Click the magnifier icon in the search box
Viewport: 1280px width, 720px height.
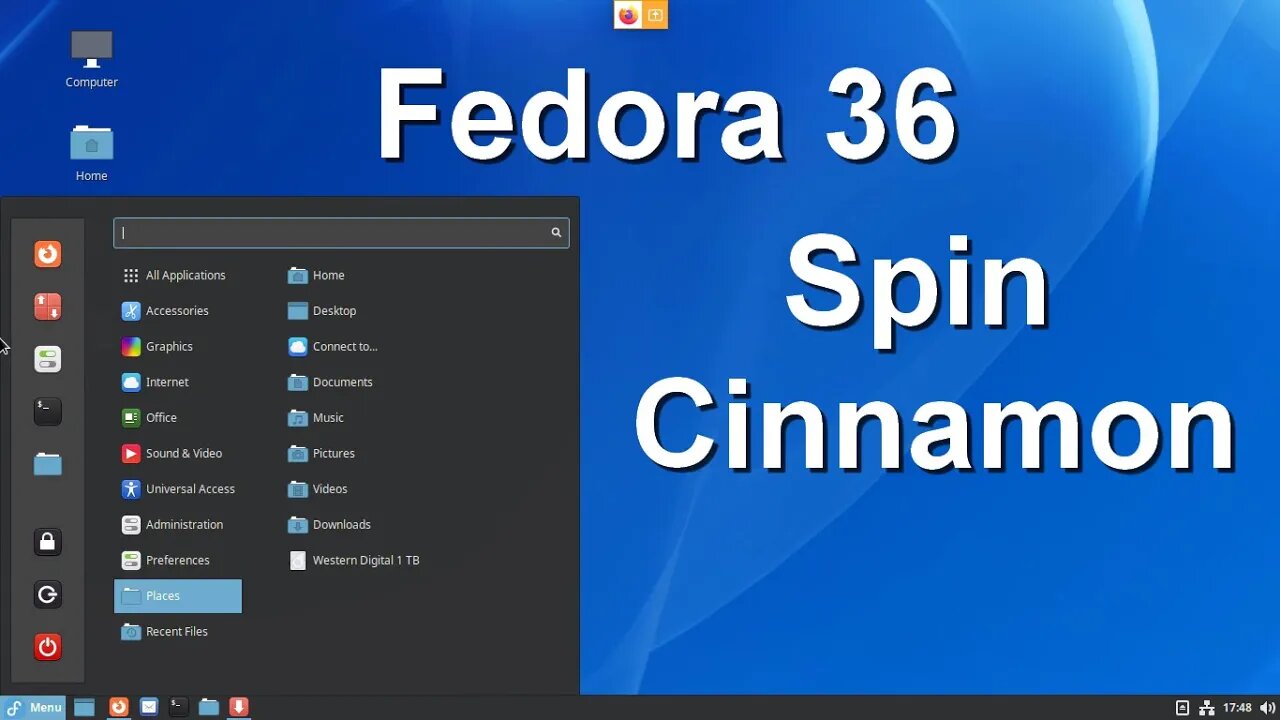pyautogui.click(x=556, y=232)
